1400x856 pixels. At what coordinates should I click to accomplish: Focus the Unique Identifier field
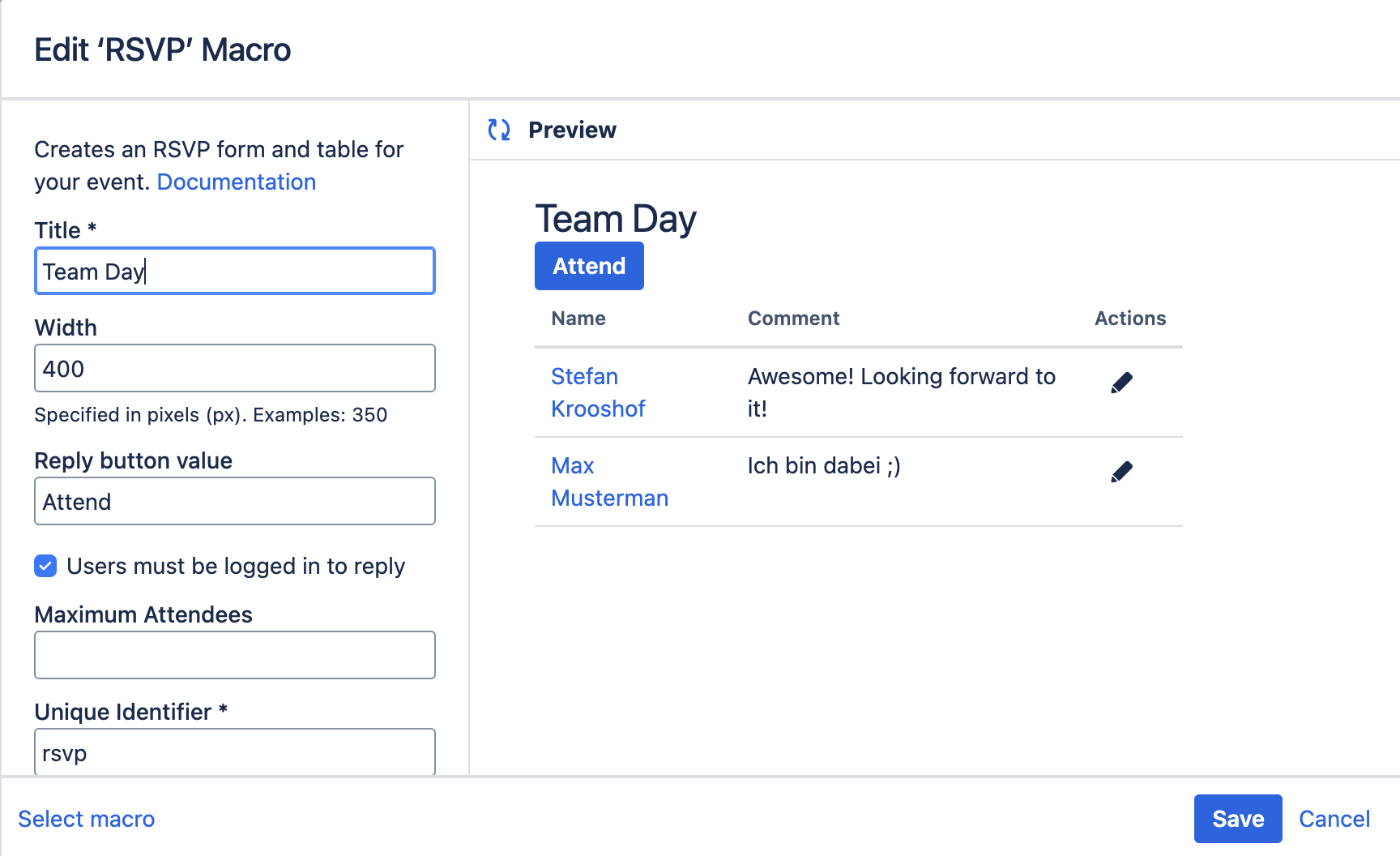point(235,752)
